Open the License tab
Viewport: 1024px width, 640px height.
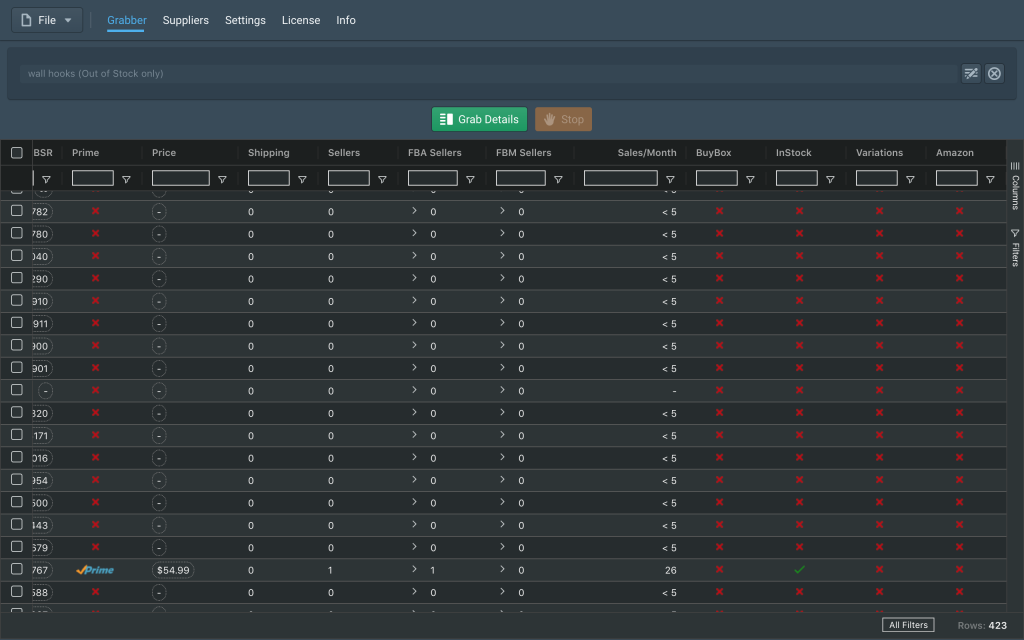coord(301,20)
